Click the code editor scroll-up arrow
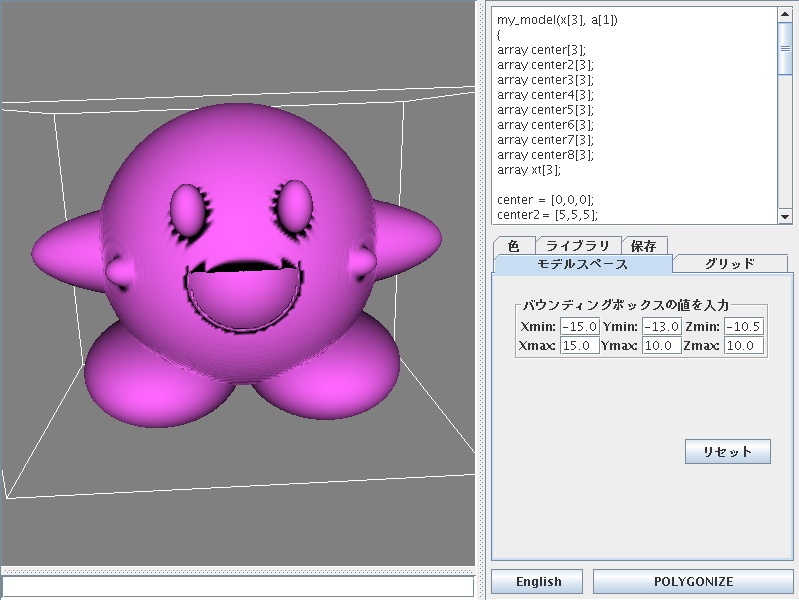The image size is (799, 600). (x=785, y=14)
